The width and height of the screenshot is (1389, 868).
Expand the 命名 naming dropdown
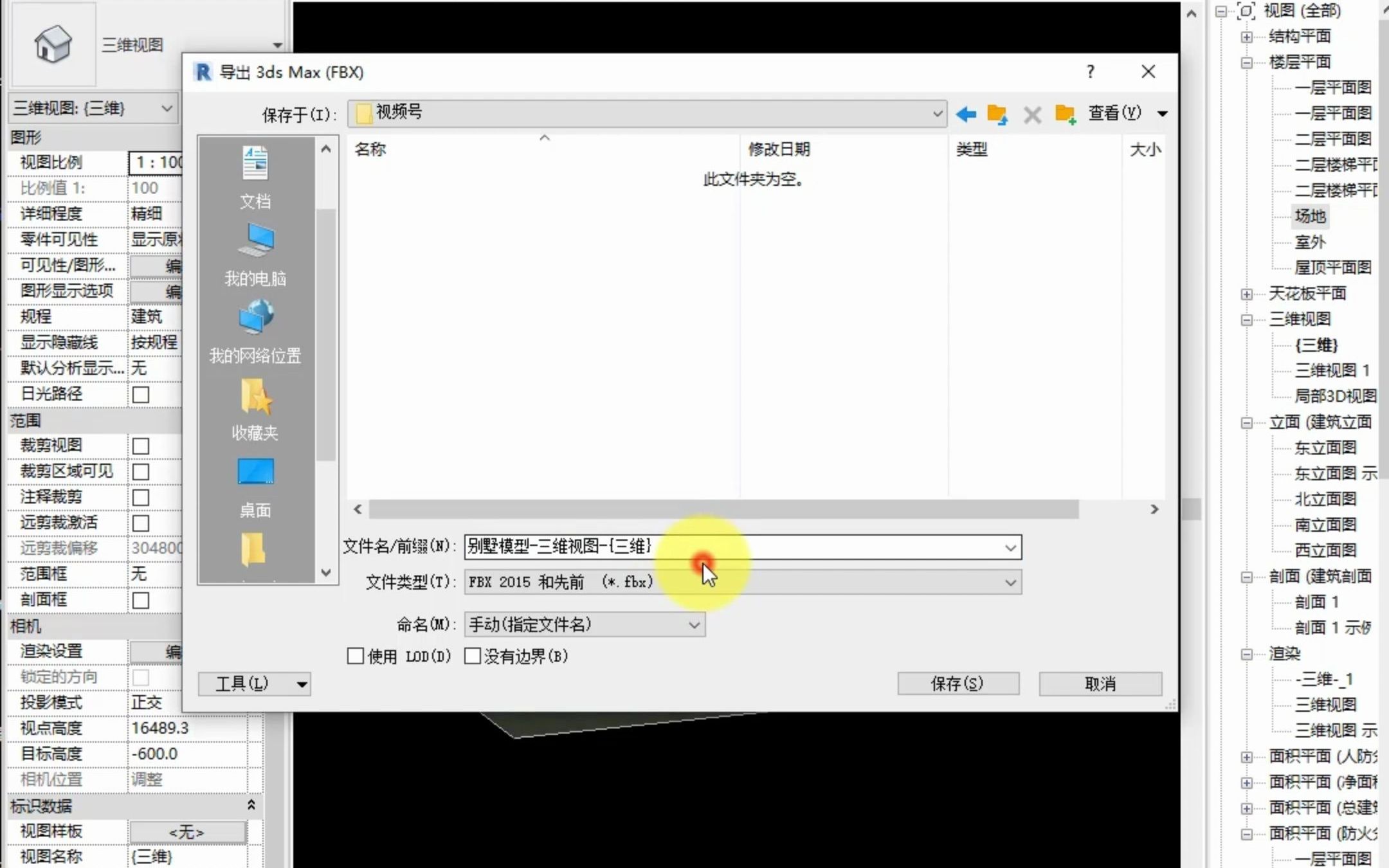[x=693, y=625]
